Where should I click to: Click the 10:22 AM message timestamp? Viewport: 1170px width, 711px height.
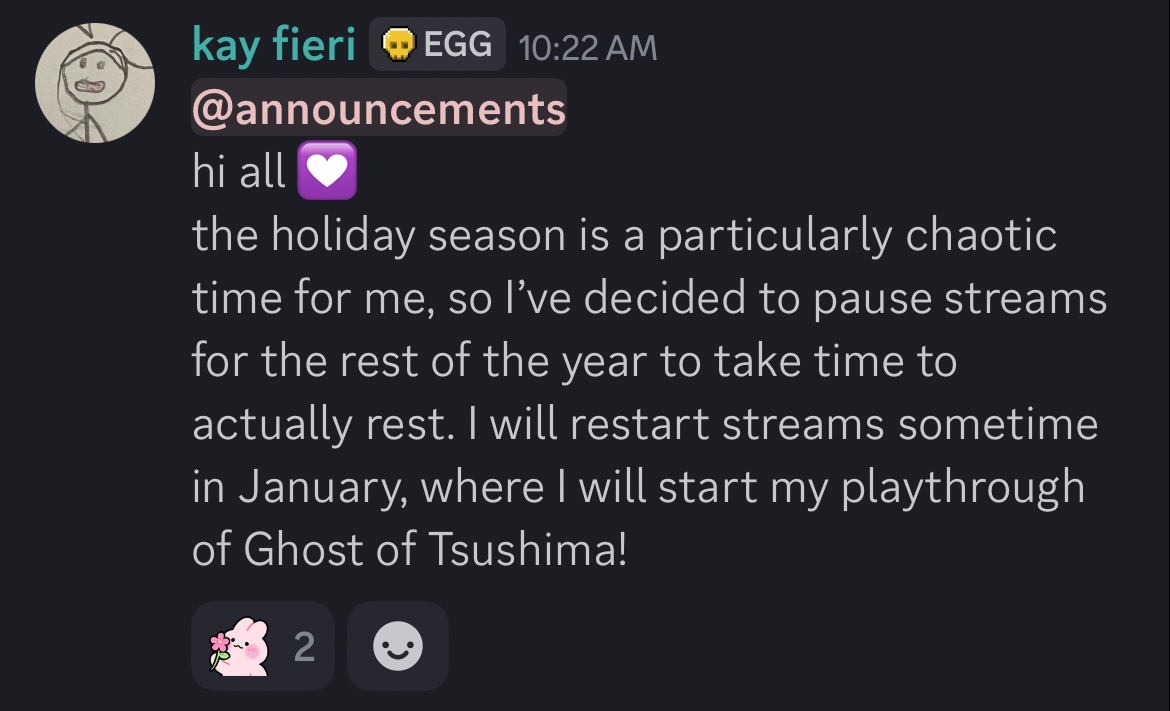point(588,48)
